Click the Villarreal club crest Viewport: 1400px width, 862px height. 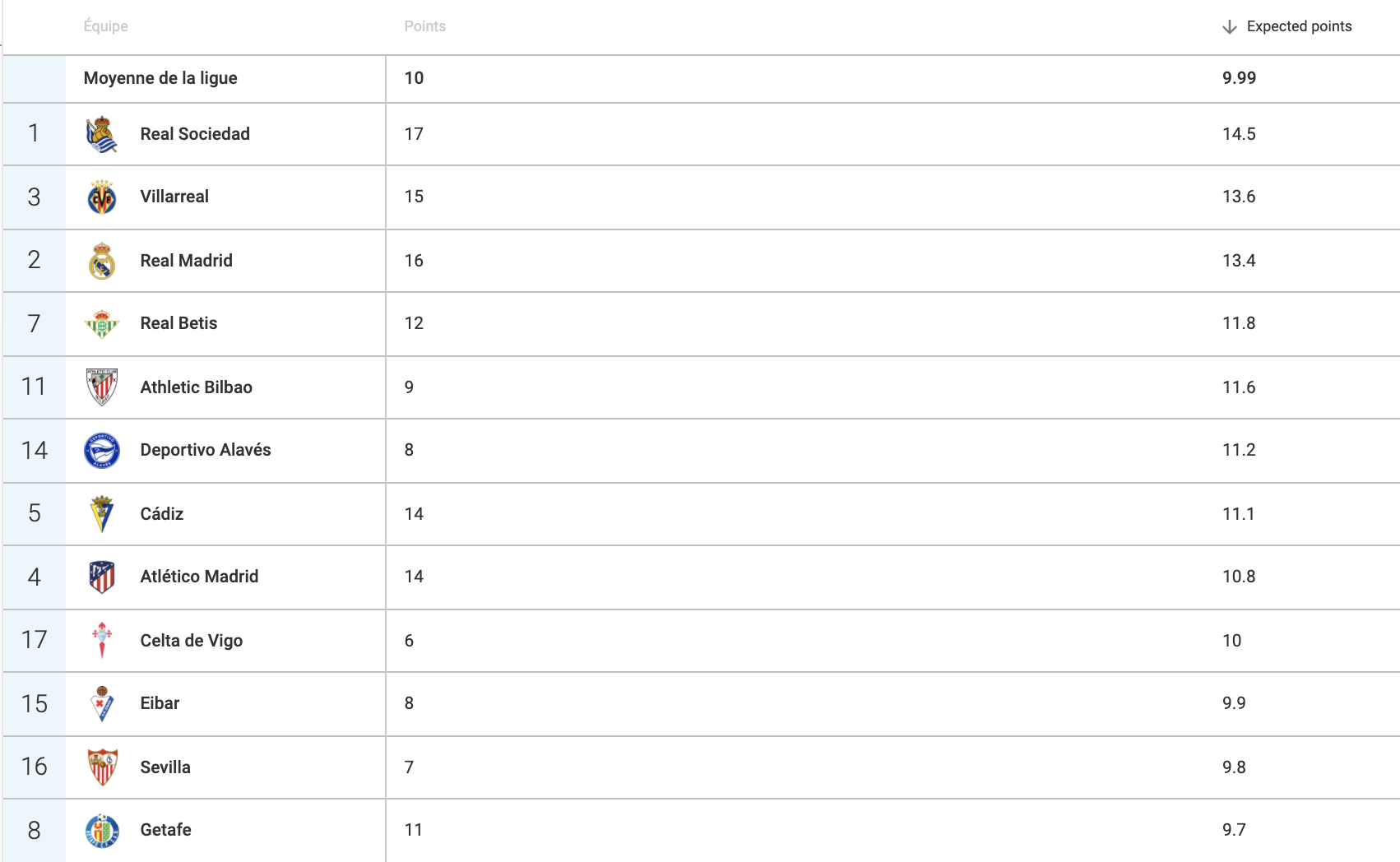[x=102, y=197]
